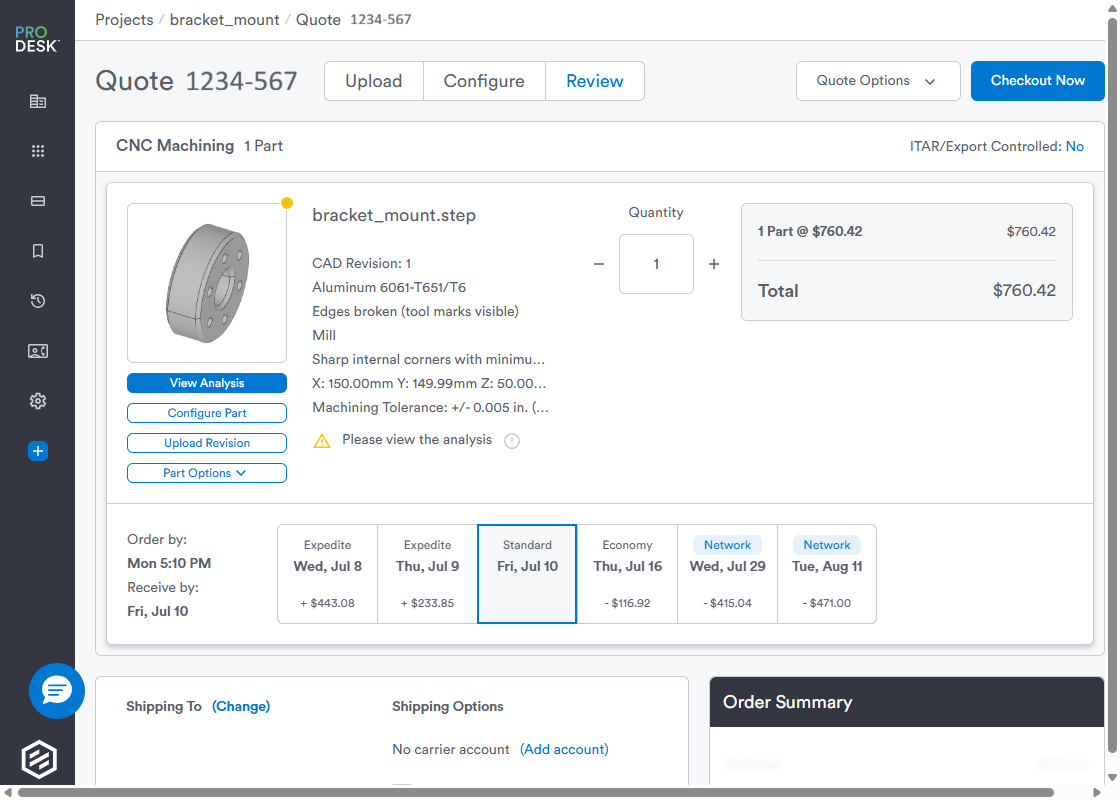Viewport: 1120px width, 800px height.
Task: Click the Upload Revision button
Action: coord(206,443)
